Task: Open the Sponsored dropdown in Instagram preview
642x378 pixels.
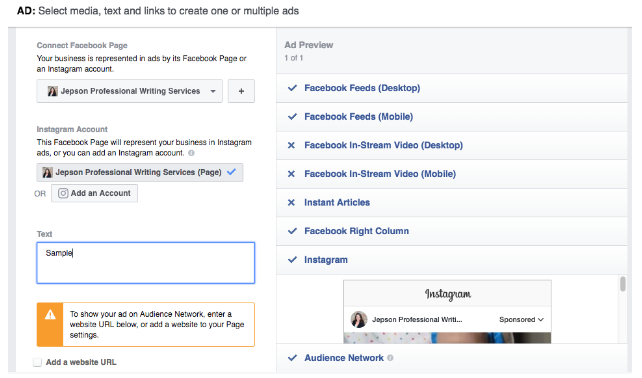Action: click(521, 319)
